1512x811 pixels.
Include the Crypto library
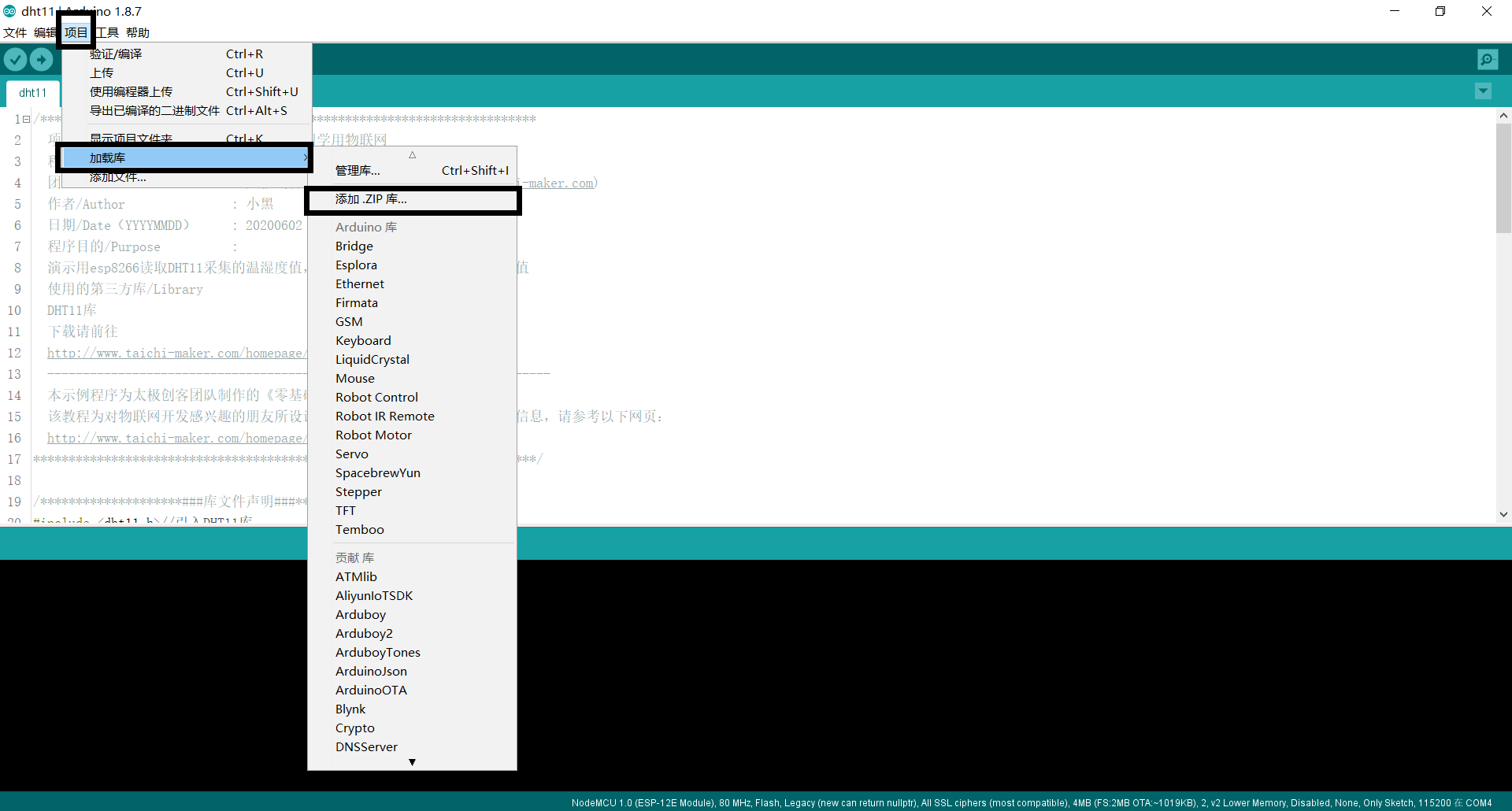412,728
